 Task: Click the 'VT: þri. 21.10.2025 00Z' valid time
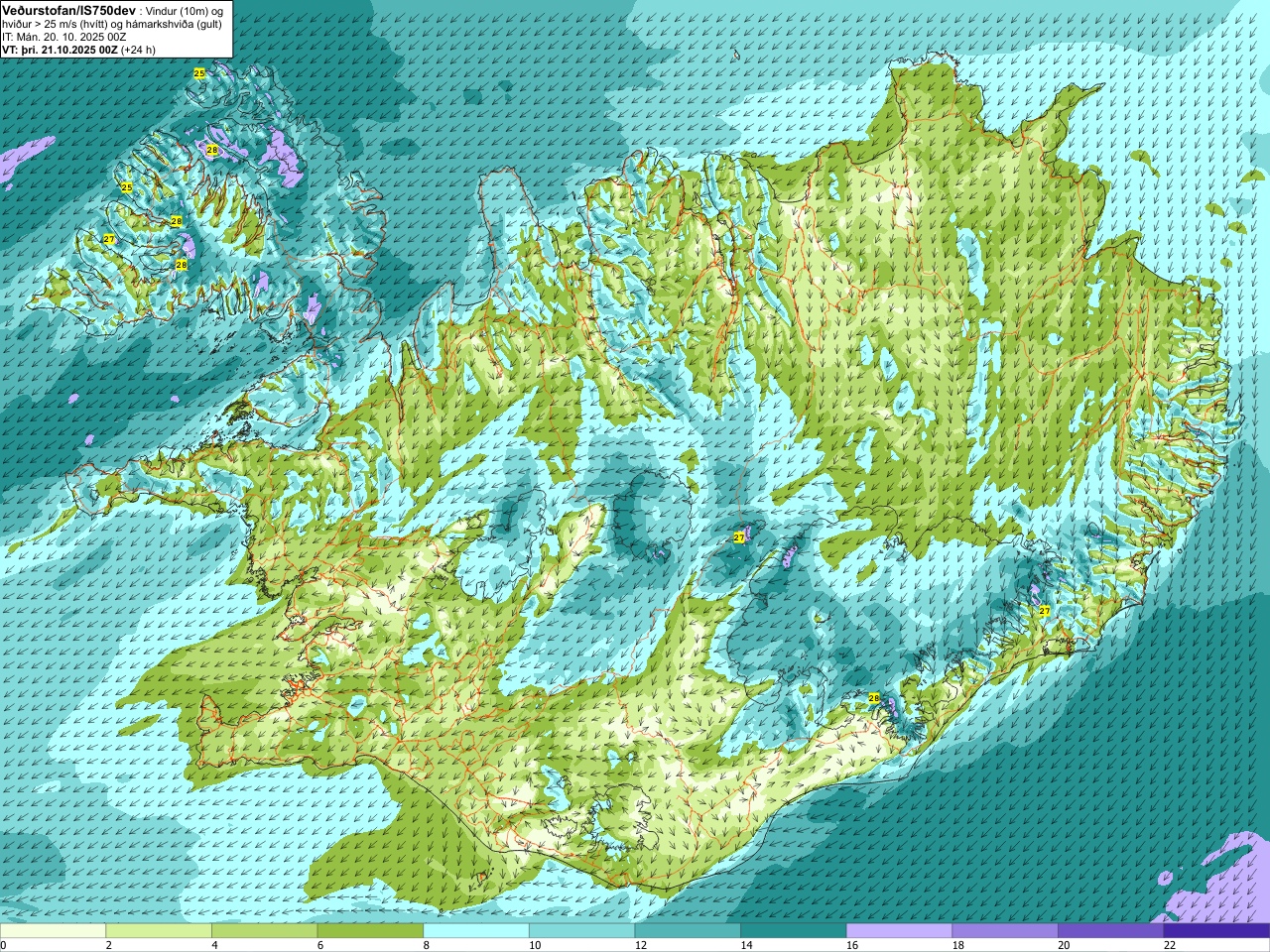[x=60, y=49]
